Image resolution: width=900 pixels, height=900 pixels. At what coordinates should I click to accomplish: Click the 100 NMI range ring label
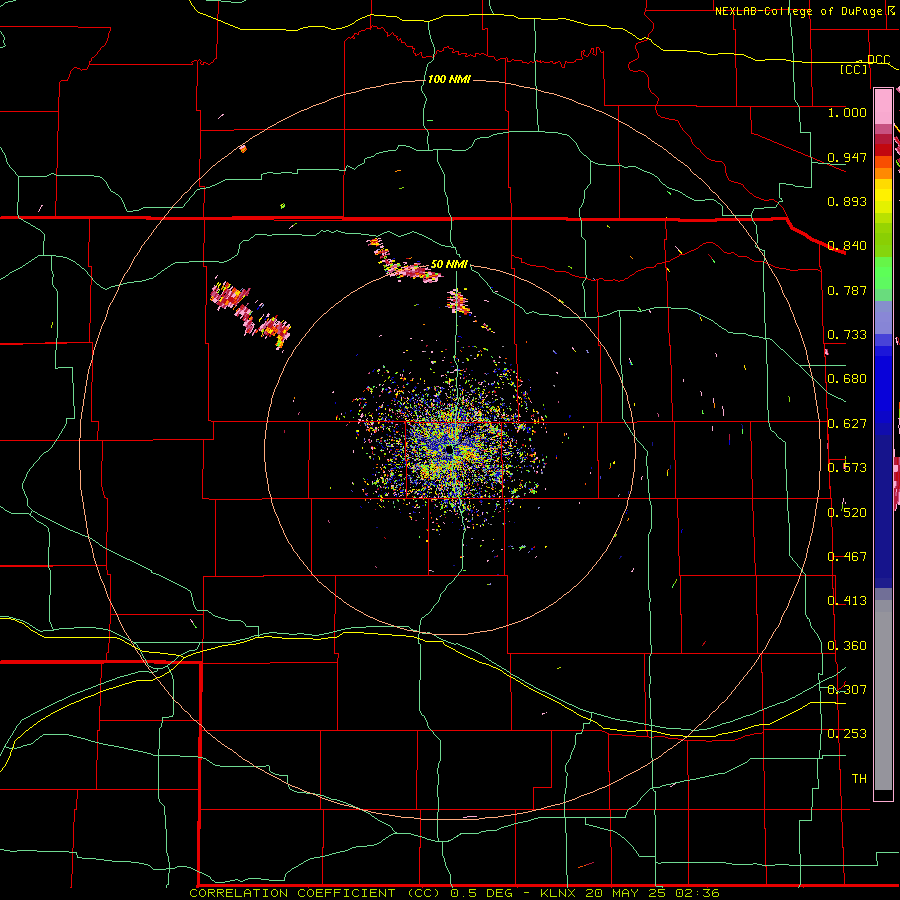pos(449,79)
